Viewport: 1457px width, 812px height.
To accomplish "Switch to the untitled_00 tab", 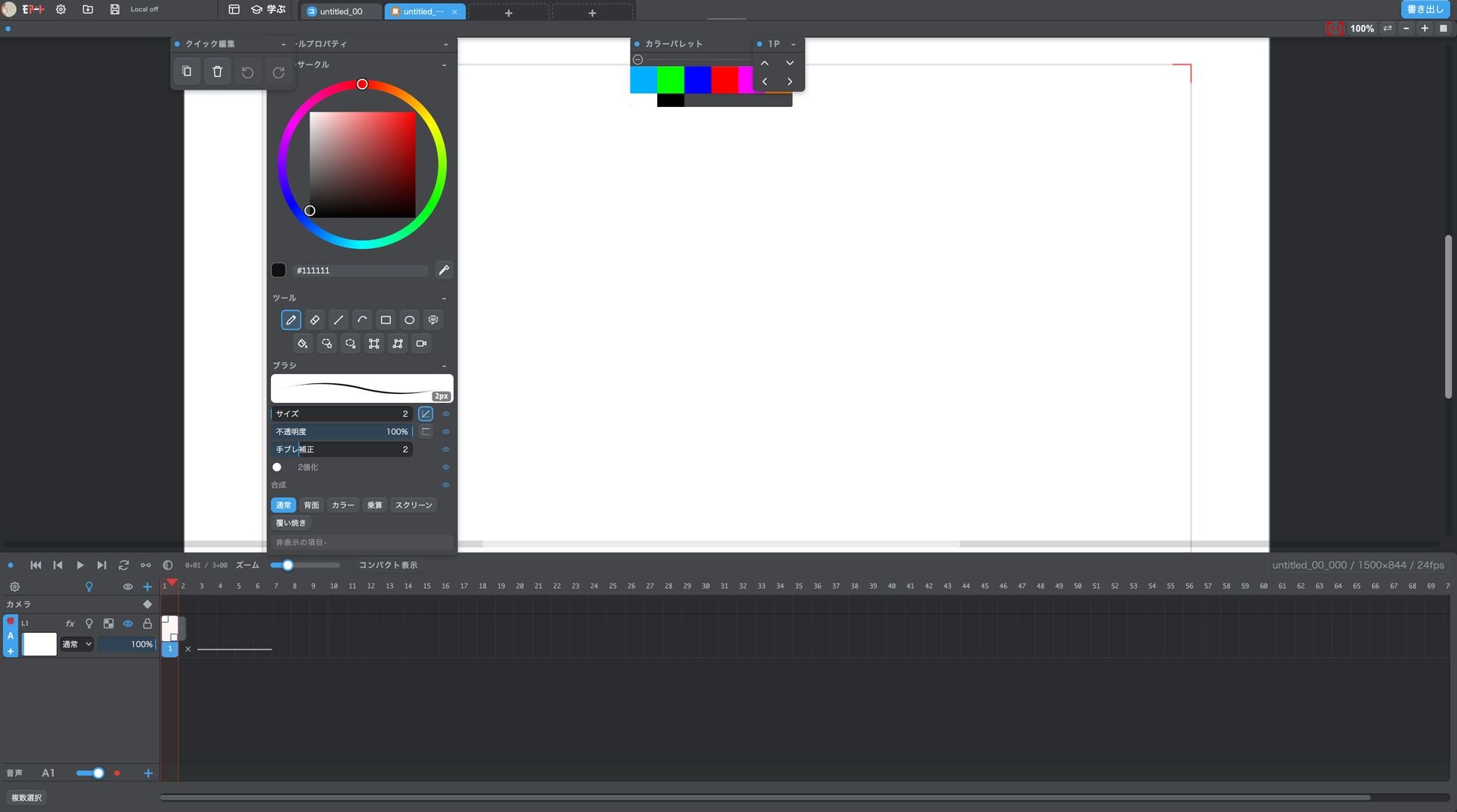I will 341,11.
